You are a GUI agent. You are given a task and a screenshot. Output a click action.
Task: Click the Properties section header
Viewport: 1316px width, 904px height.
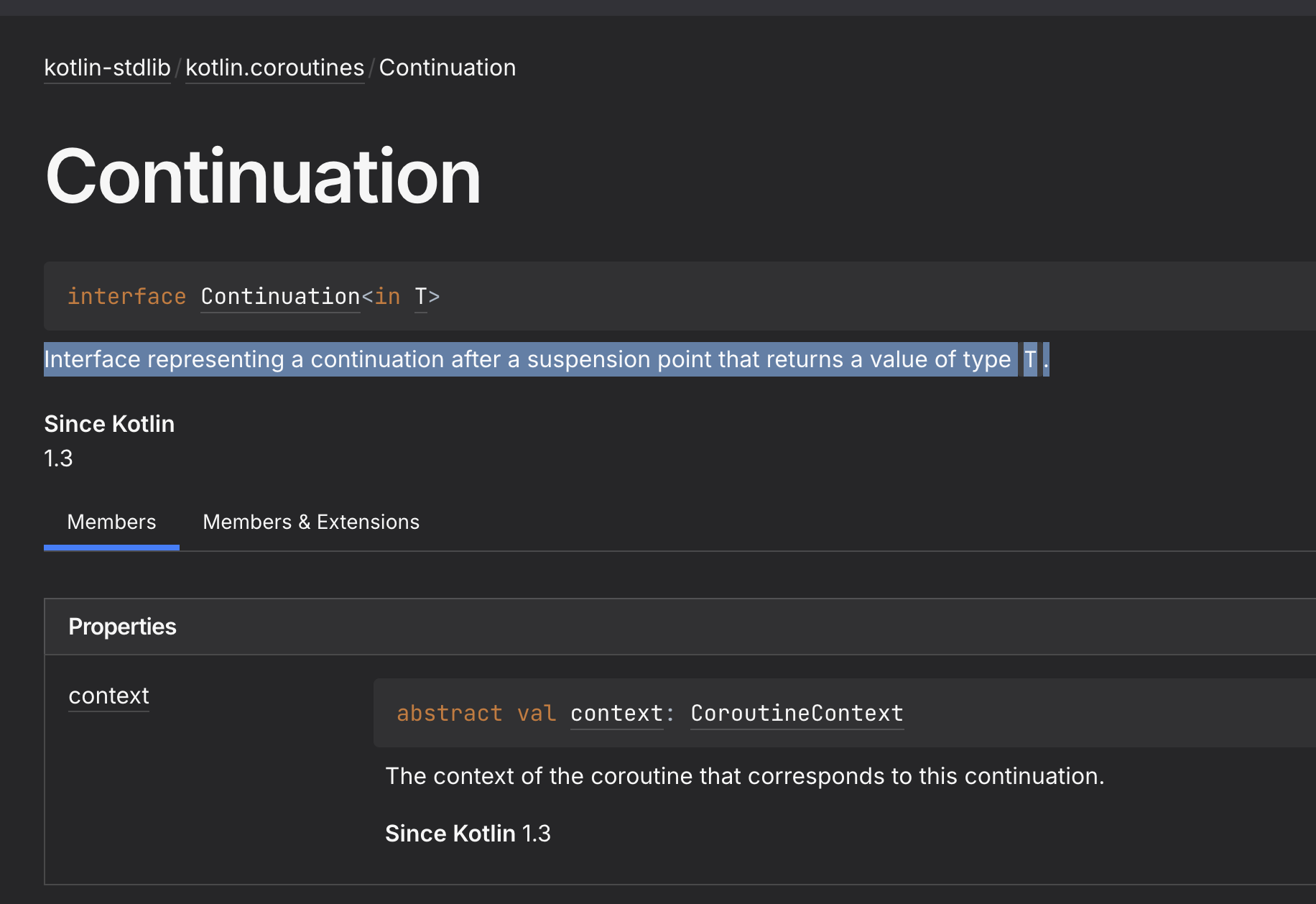(122, 627)
